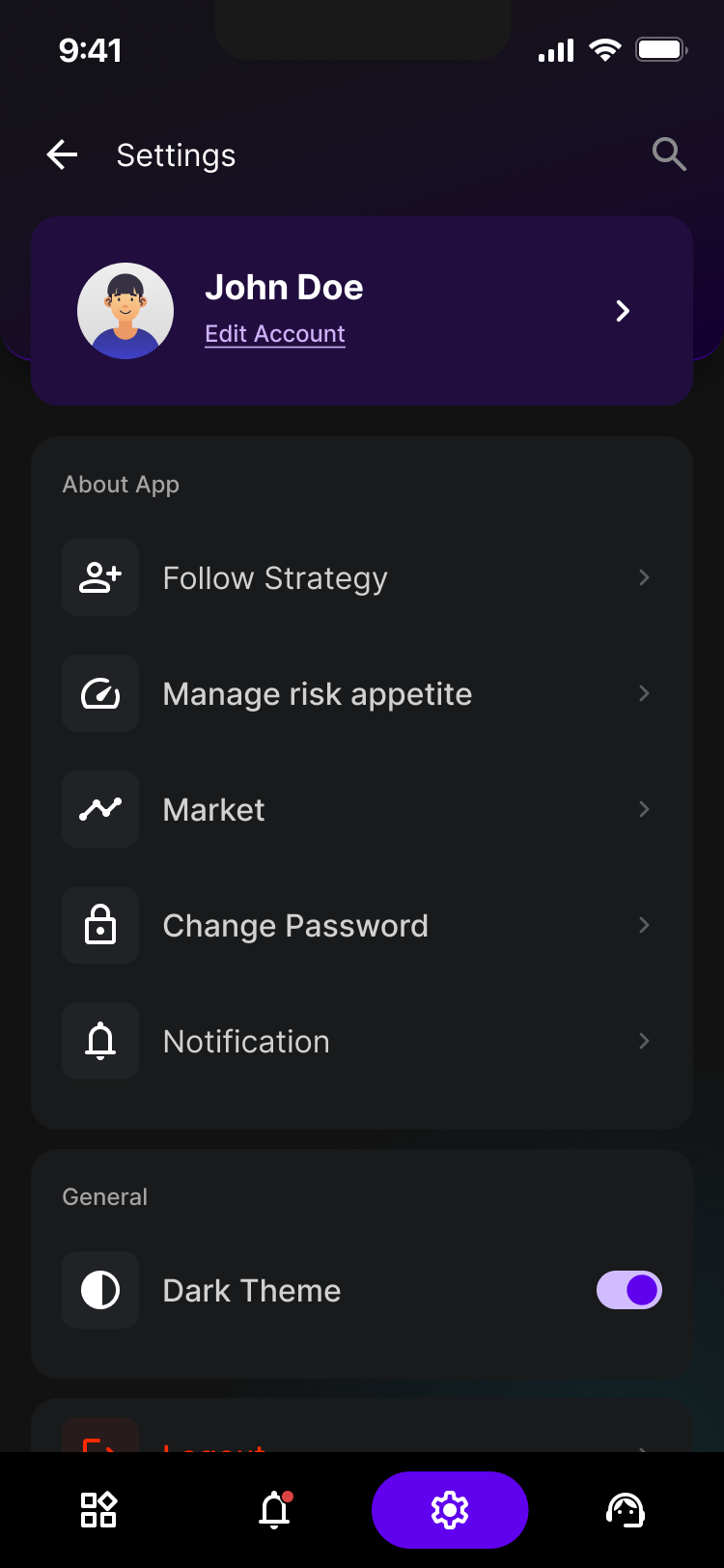Image resolution: width=724 pixels, height=1568 pixels.
Task: Tap John Doe's profile avatar
Action: coord(125,311)
